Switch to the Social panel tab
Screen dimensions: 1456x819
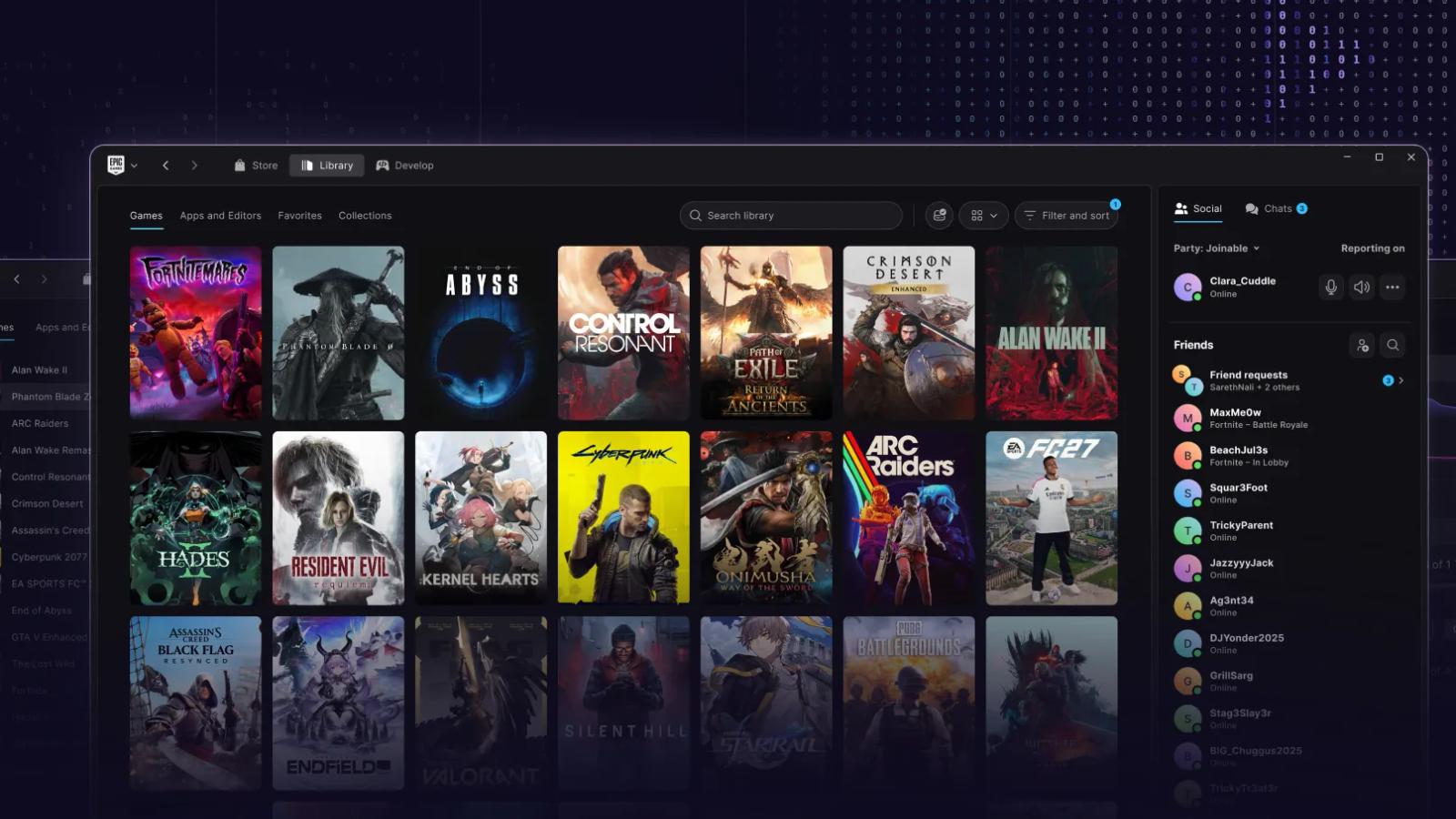pyautogui.click(x=1198, y=208)
